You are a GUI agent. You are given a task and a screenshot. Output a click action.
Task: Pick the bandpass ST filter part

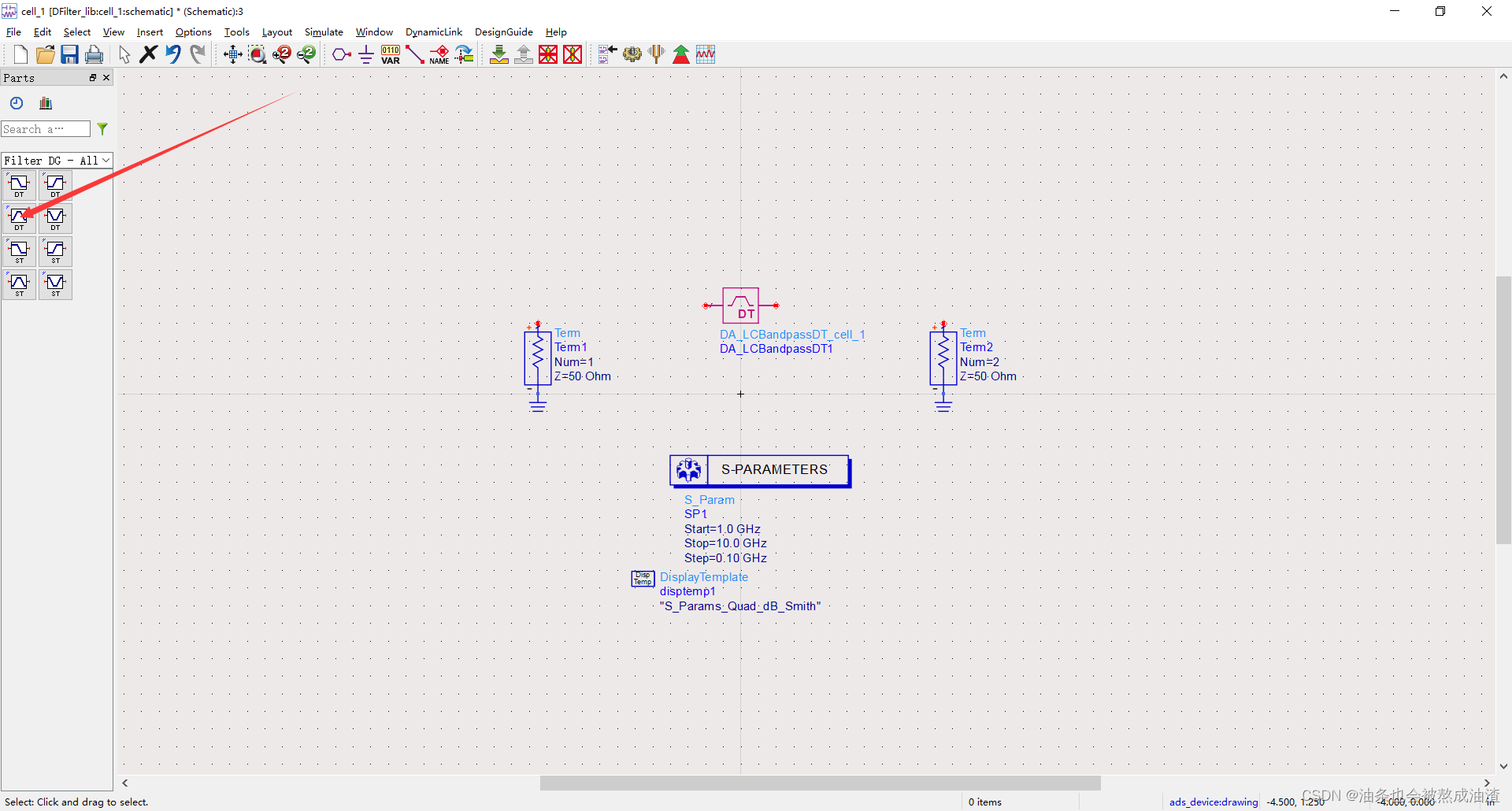coord(19,284)
